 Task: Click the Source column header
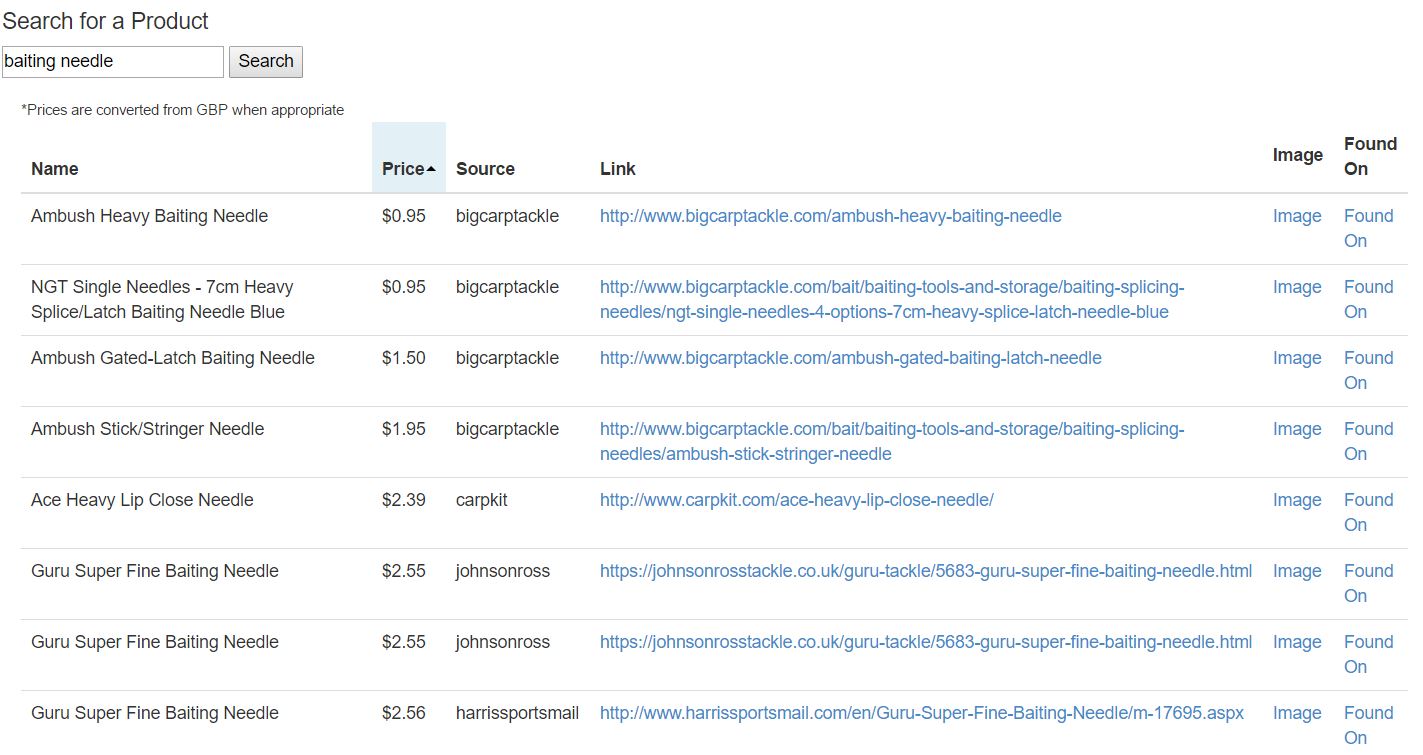(485, 169)
